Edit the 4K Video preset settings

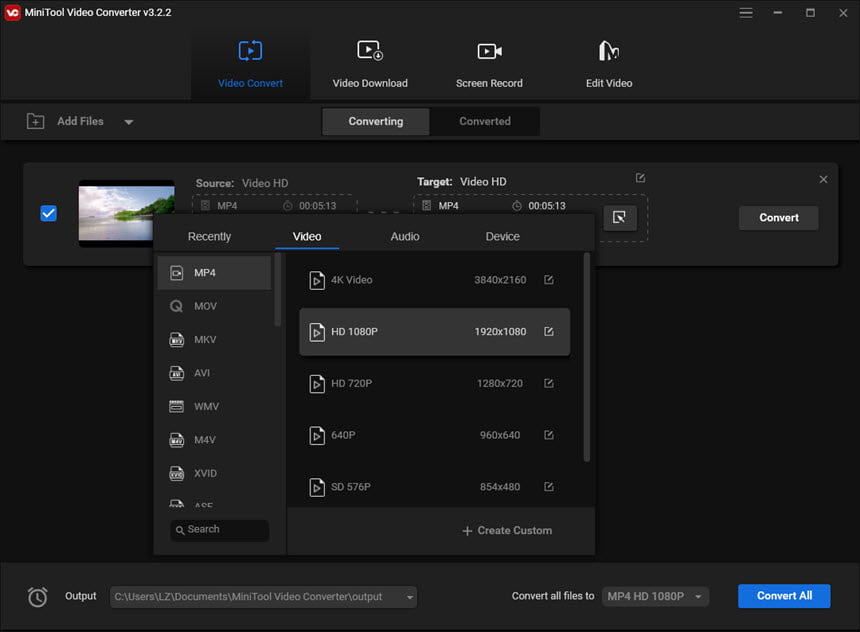tap(548, 280)
